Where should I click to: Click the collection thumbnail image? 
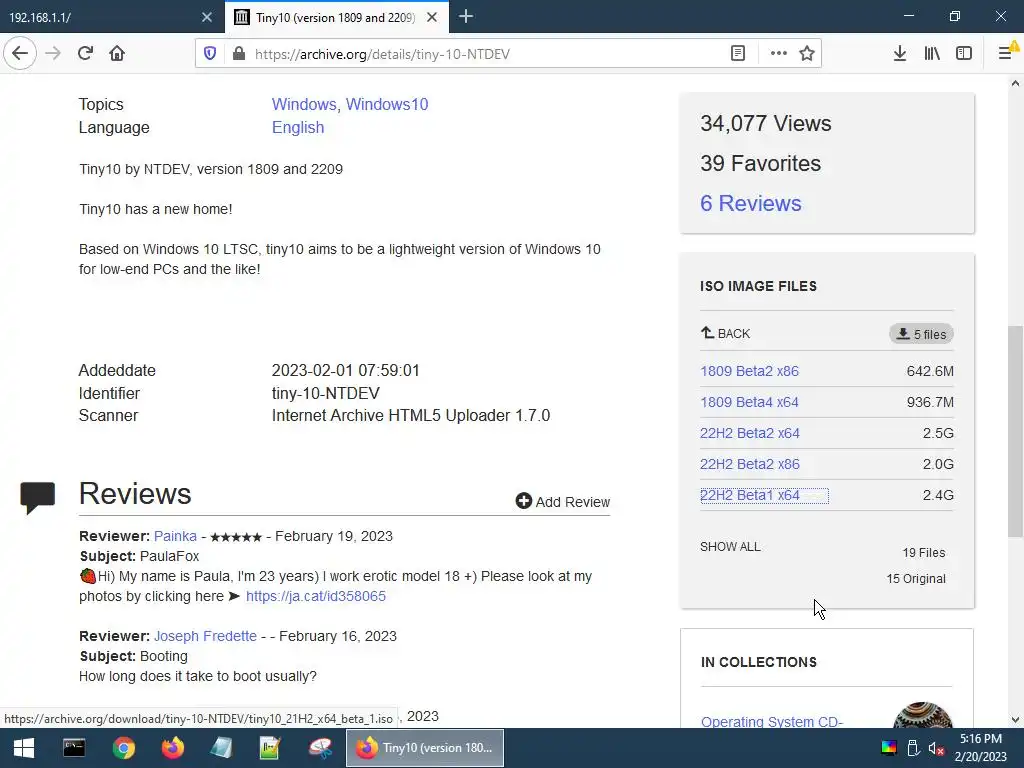[922, 715]
